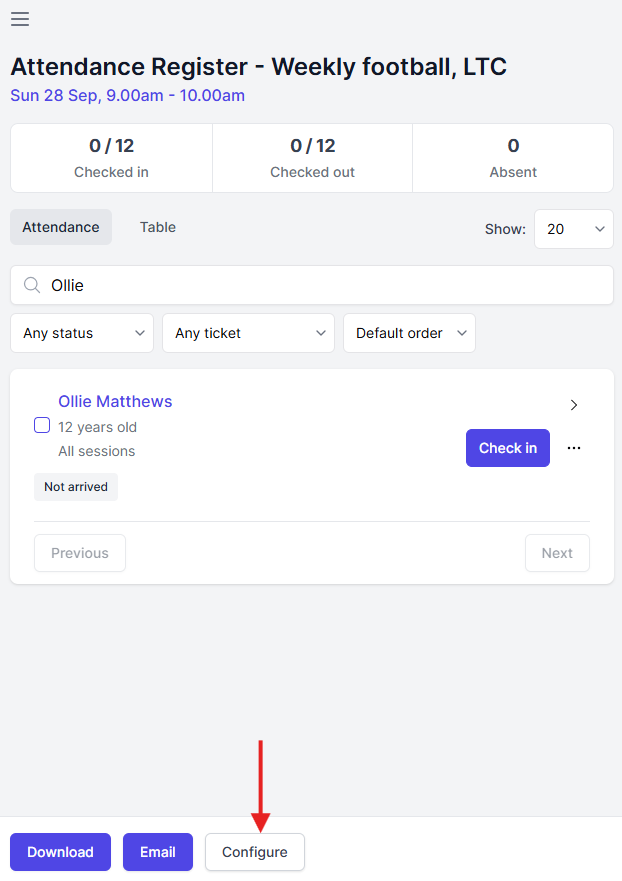Go to the Next page
Viewport: 622px width, 881px height.
557,553
